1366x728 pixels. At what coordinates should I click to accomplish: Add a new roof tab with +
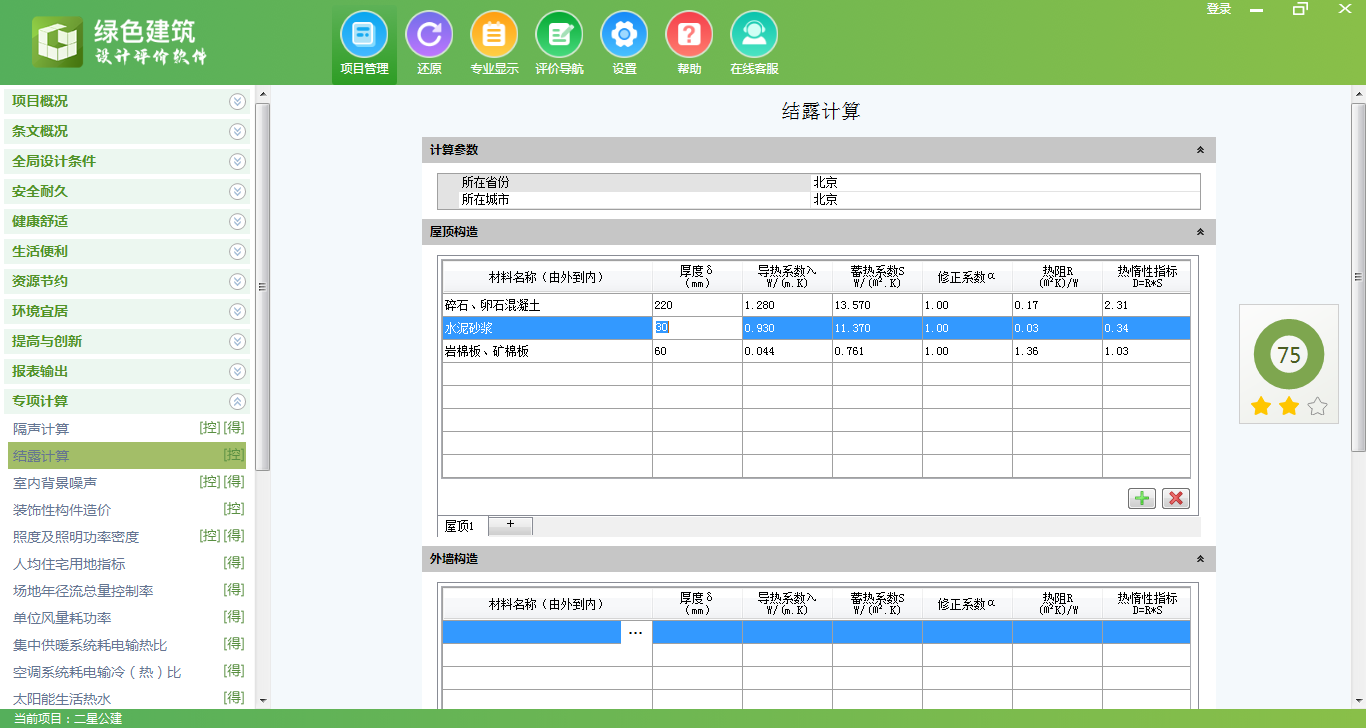coord(510,525)
